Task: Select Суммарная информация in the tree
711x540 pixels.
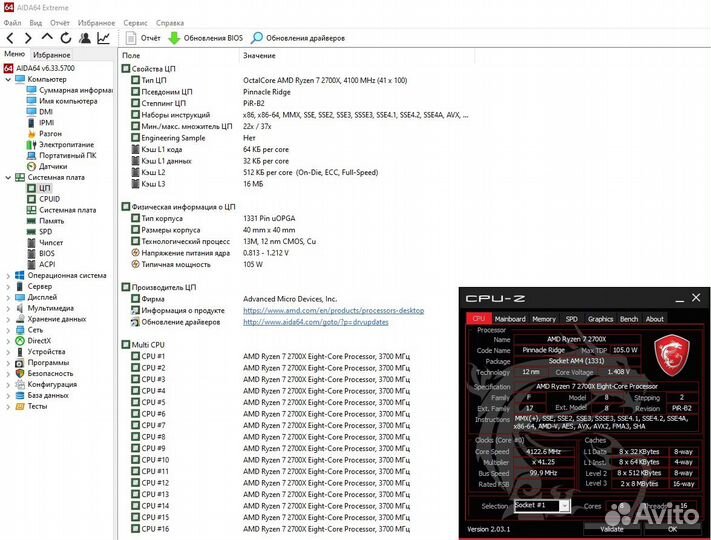Action: [x=69, y=90]
